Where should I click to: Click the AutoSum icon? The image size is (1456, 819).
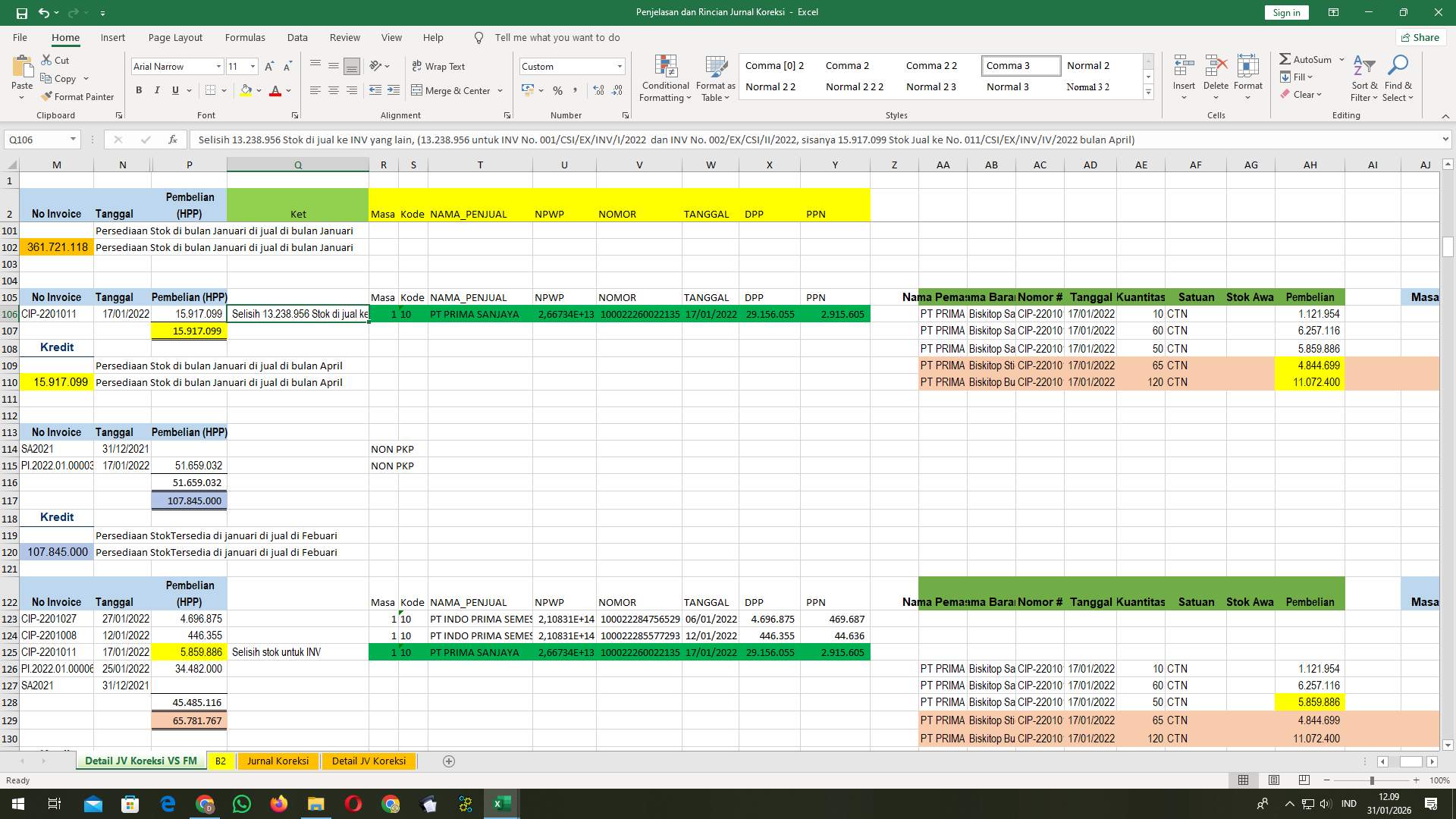1285,58
